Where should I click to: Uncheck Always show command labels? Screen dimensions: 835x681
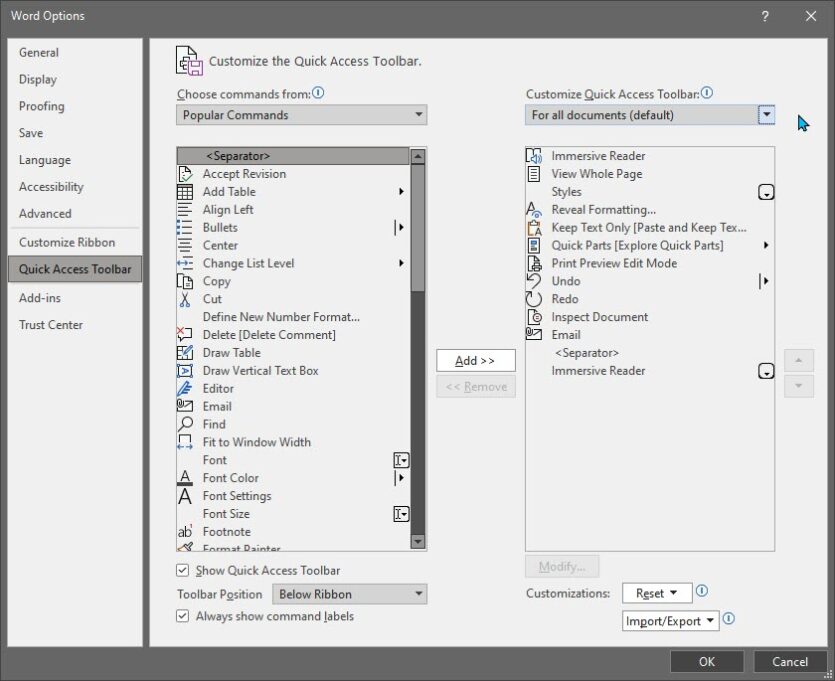point(183,617)
